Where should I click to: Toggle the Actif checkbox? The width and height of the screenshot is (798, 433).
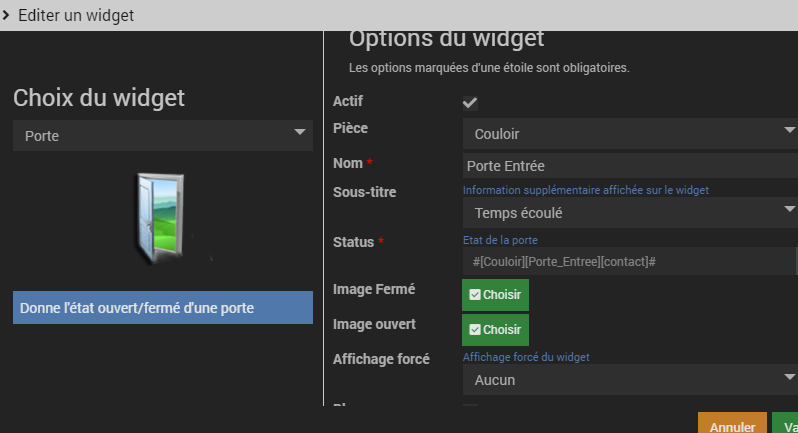[469, 103]
